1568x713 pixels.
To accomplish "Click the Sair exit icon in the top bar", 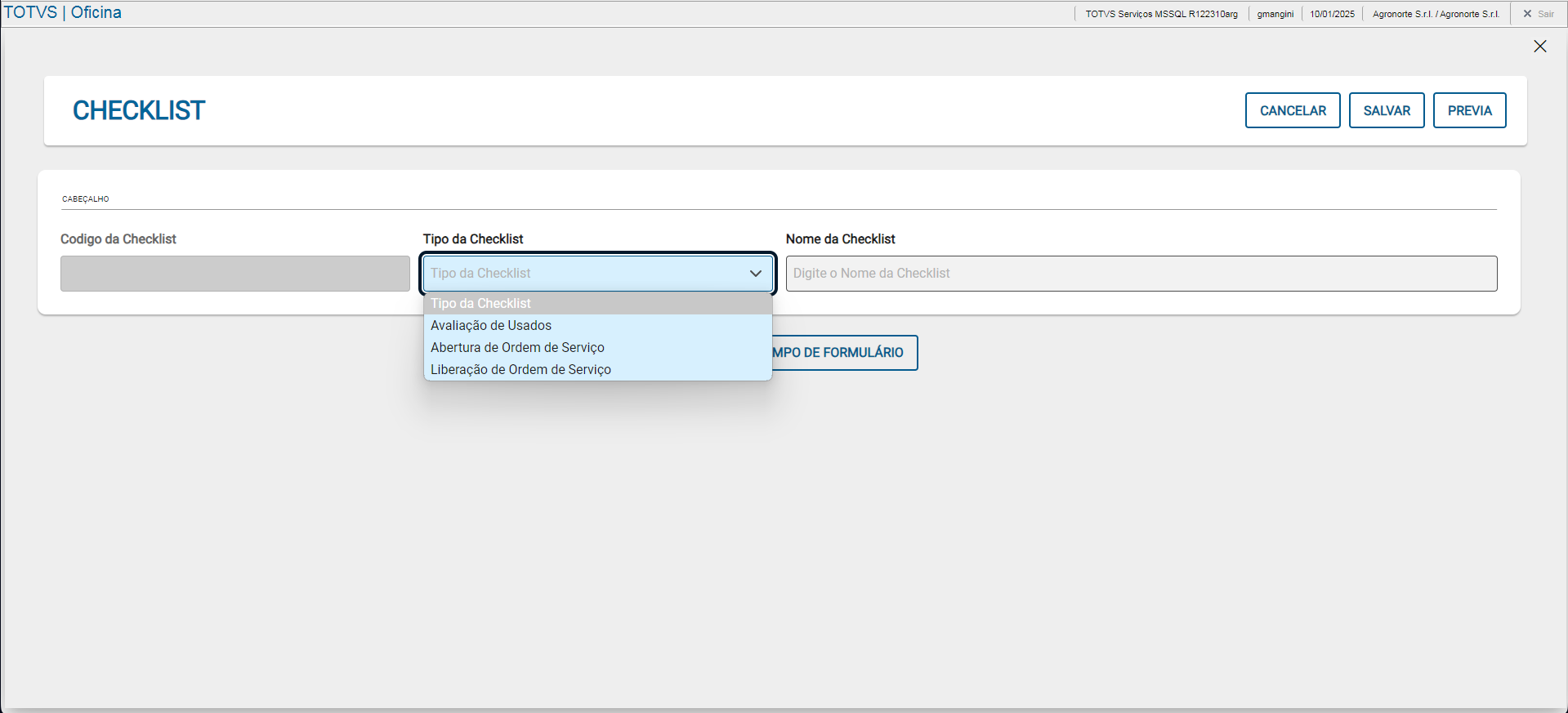I will (x=1527, y=14).
